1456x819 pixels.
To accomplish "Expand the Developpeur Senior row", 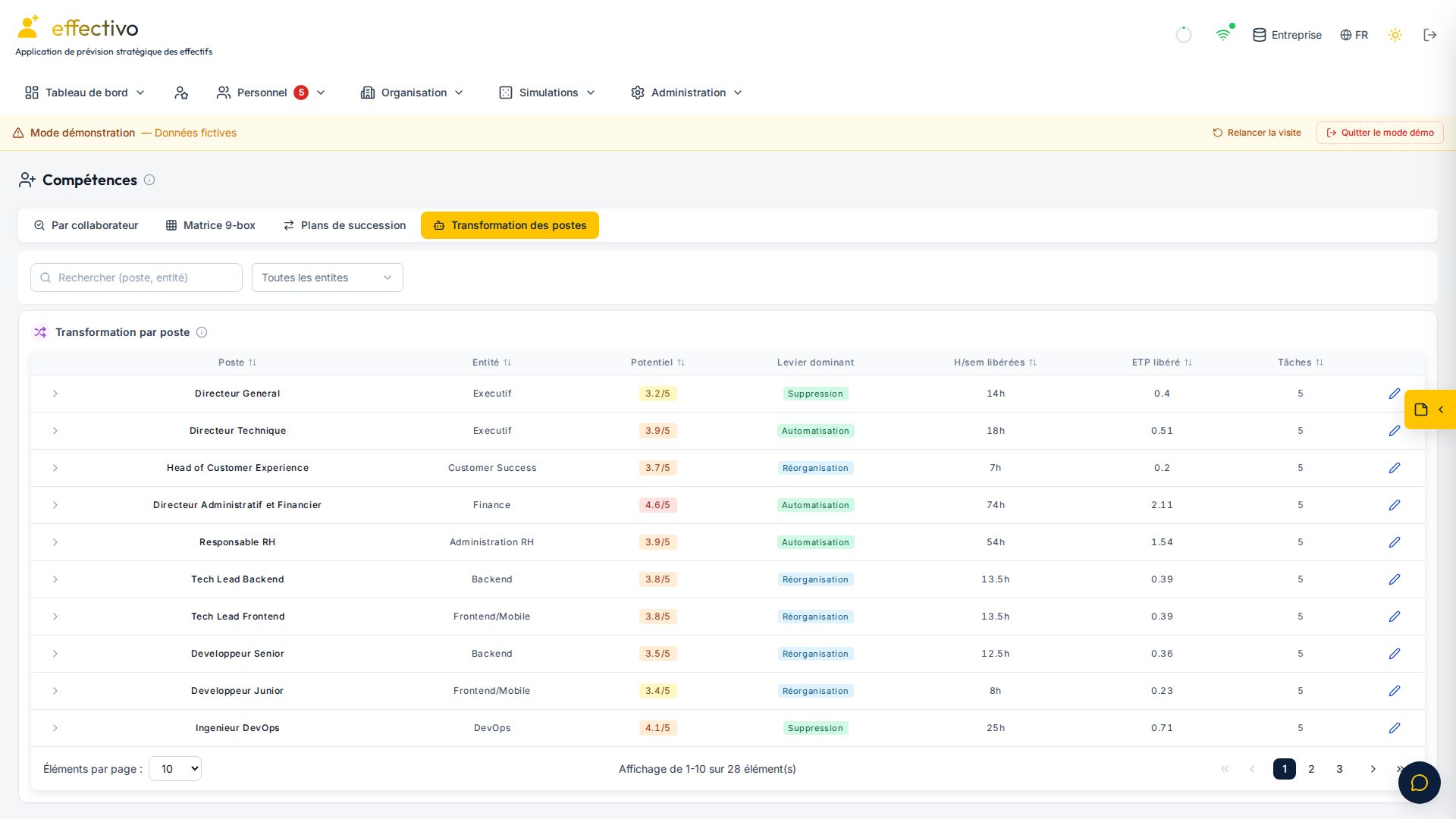I will [55, 654].
